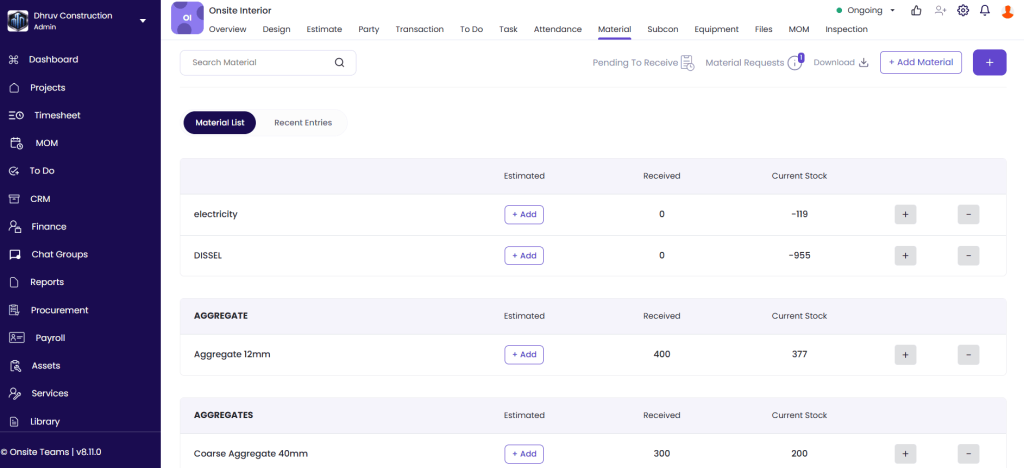Expand the Dhruv Construction account dropdown
Viewport: 1024px width, 468px height.
(142, 20)
